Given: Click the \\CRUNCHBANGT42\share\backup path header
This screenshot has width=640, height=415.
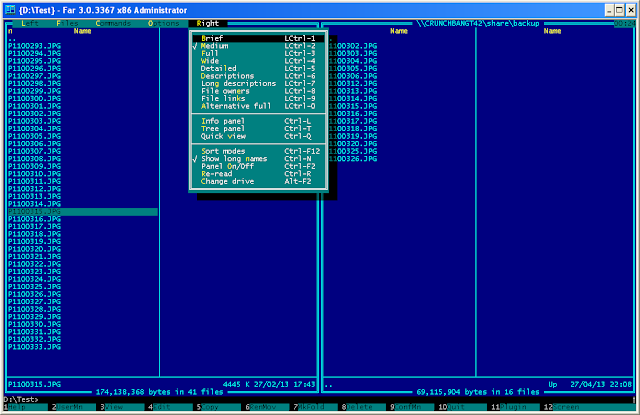Looking at the screenshot, I should click(478, 23).
